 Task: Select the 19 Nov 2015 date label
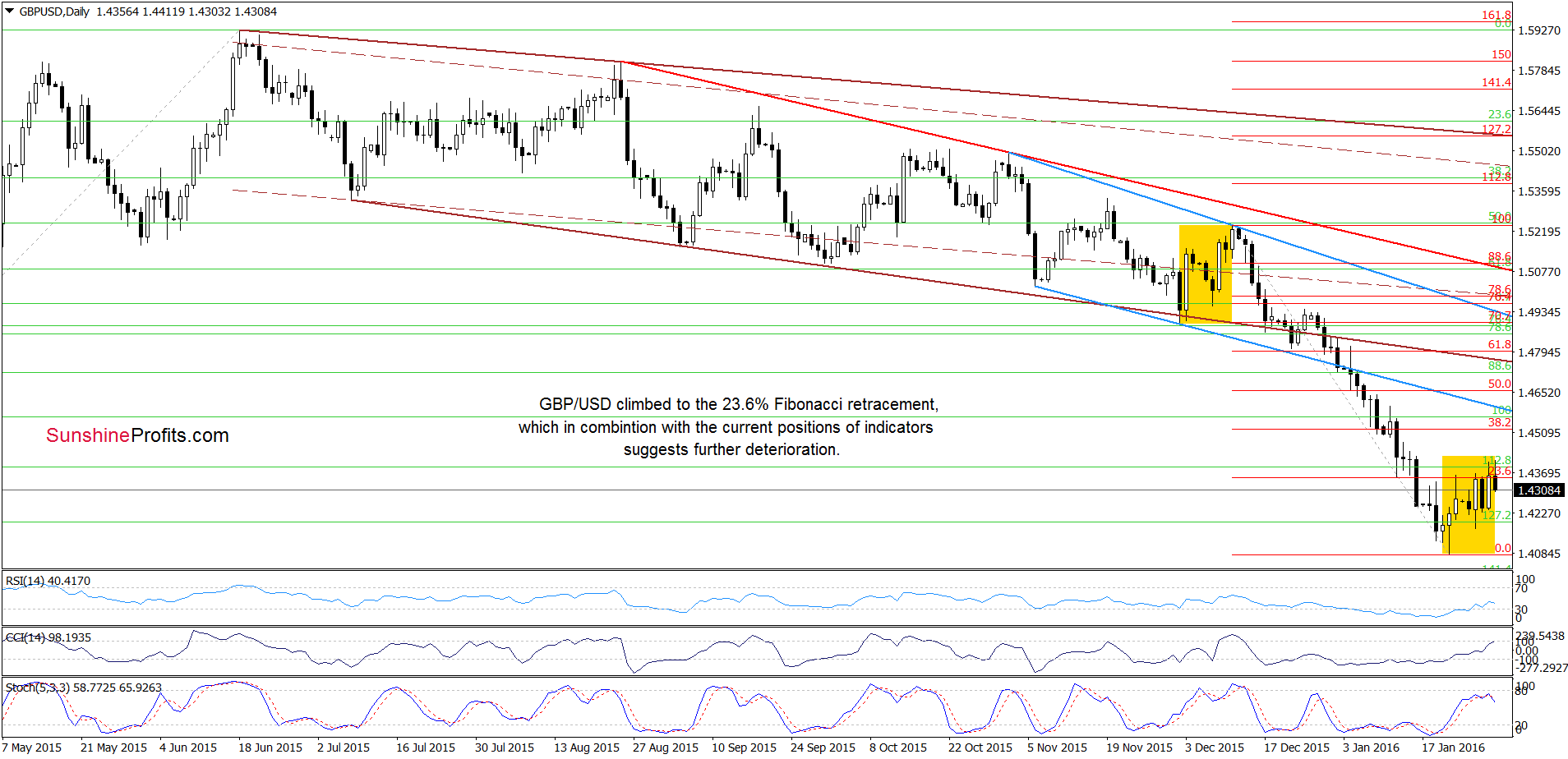(1139, 747)
